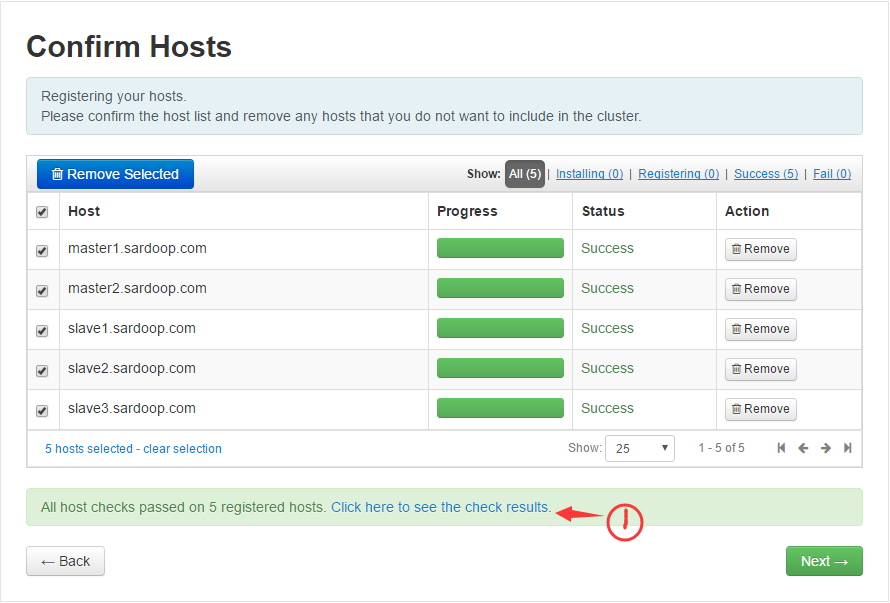The image size is (890, 603).
Task: Click the trash icon in Remove Selected
Action: click(56, 173)
